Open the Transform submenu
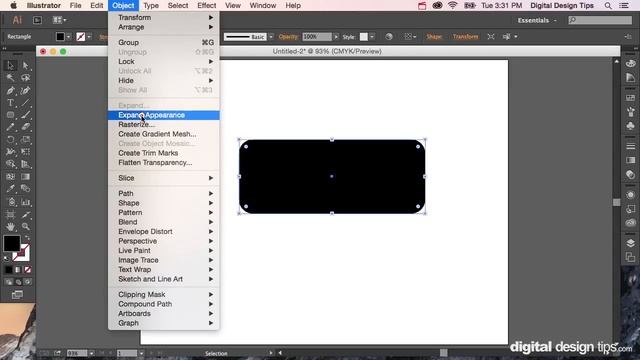This screenshot has height=360, width=640. [x=164, y=18]
